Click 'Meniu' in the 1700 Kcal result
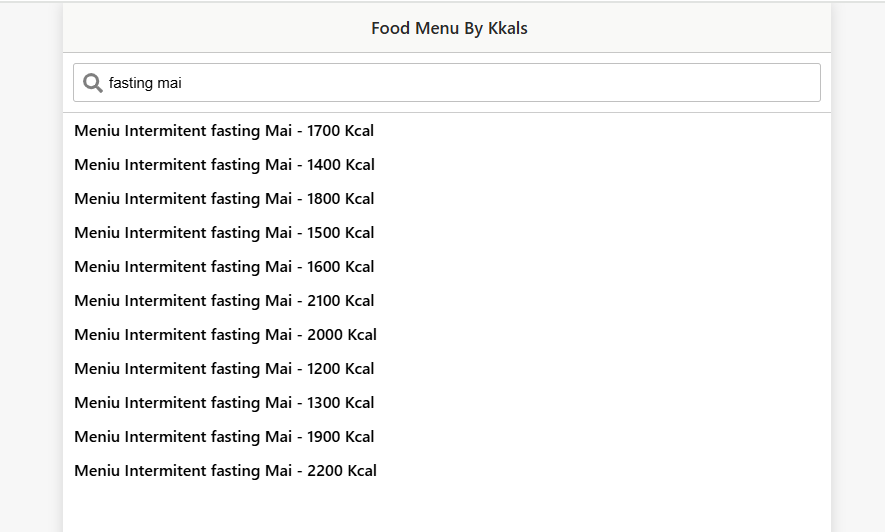The height and width of the screenshot is (532, 885). click(x=97, y=131)
